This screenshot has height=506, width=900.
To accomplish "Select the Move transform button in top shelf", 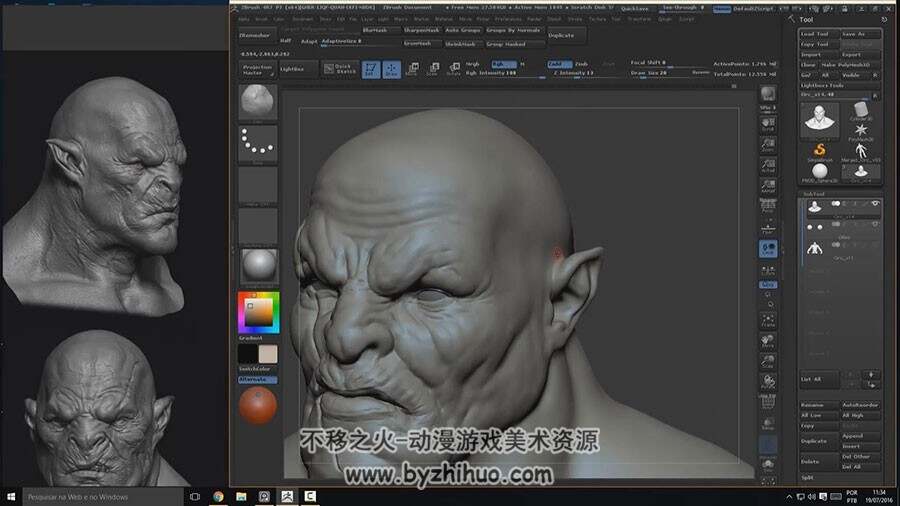I will click(412, 69).
